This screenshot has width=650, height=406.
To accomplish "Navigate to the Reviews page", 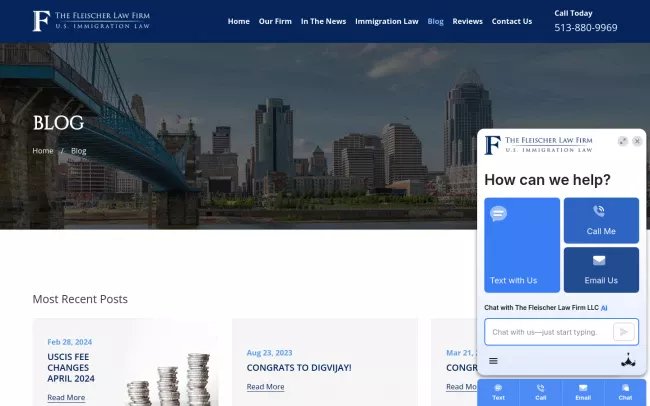I will [x=467, y=21].
